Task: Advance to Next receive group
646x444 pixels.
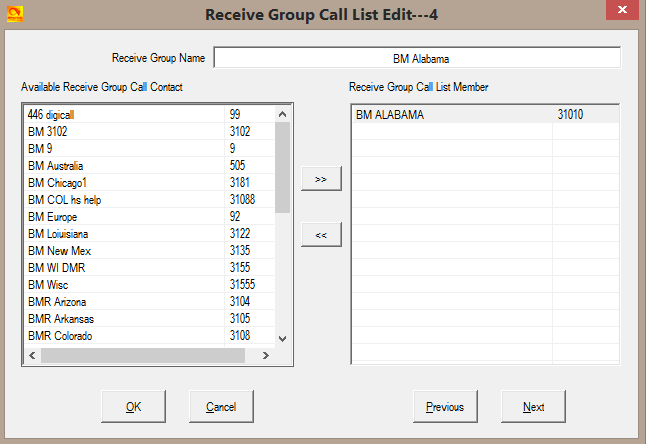Action: point(533,407)
